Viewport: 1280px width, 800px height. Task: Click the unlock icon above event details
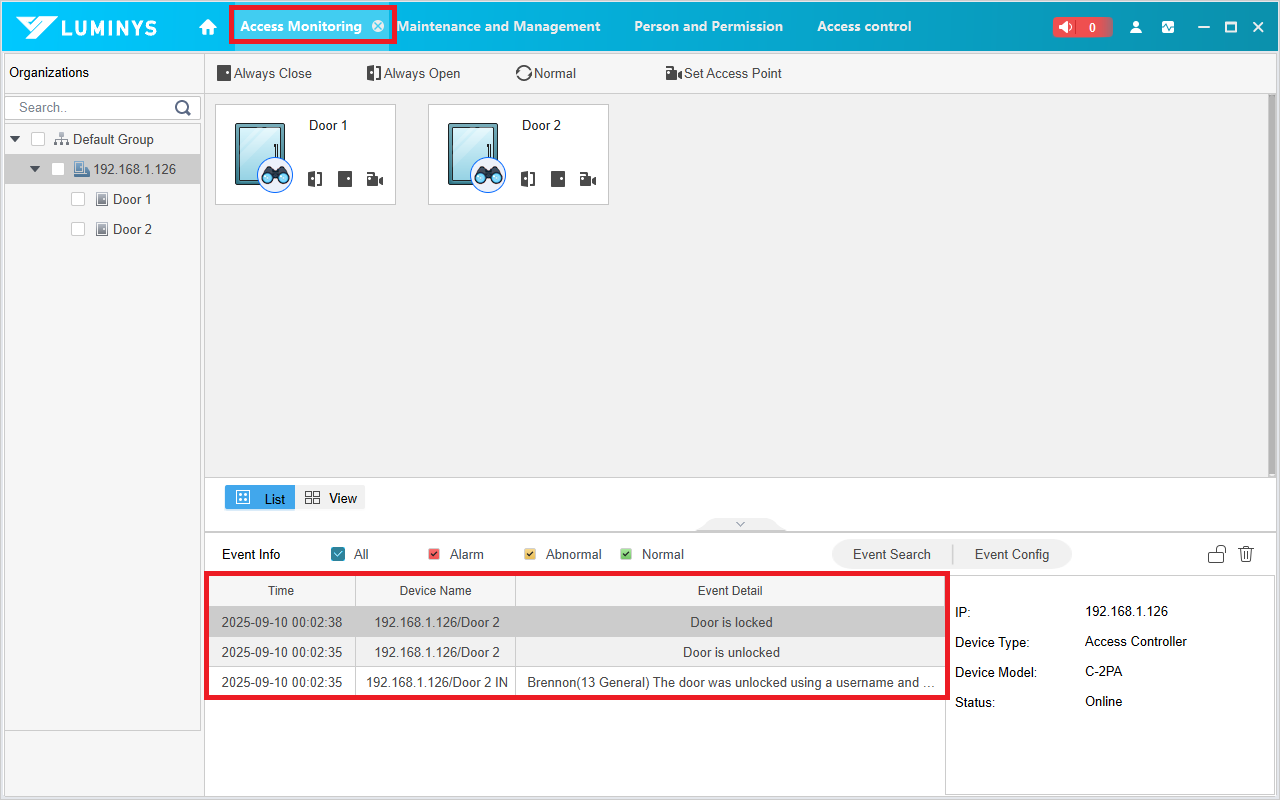point(1216,554)
